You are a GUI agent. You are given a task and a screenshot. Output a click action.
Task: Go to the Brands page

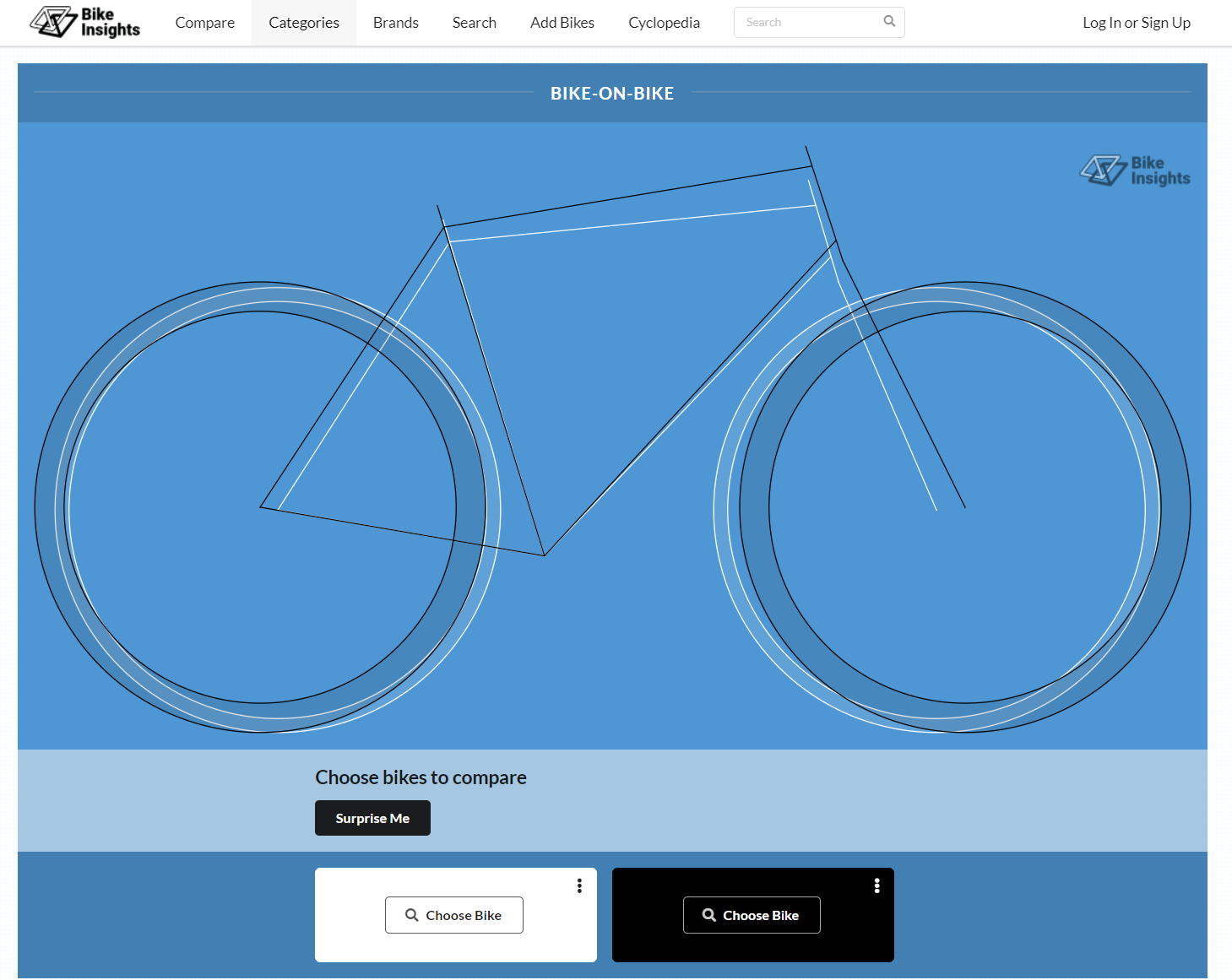[396, 23]
